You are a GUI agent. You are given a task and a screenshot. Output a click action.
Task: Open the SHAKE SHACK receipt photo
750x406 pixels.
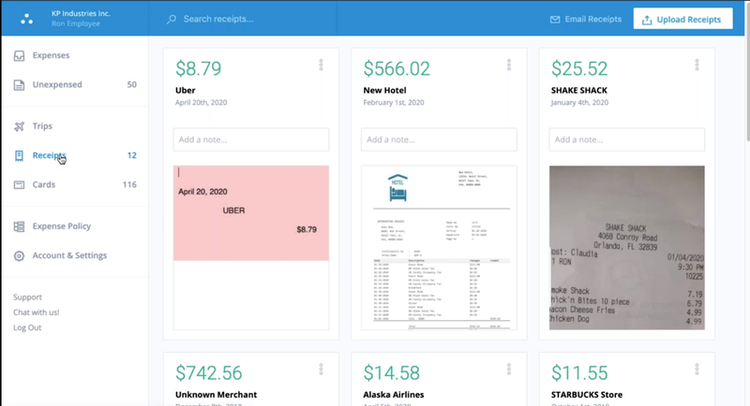[627, 248]
